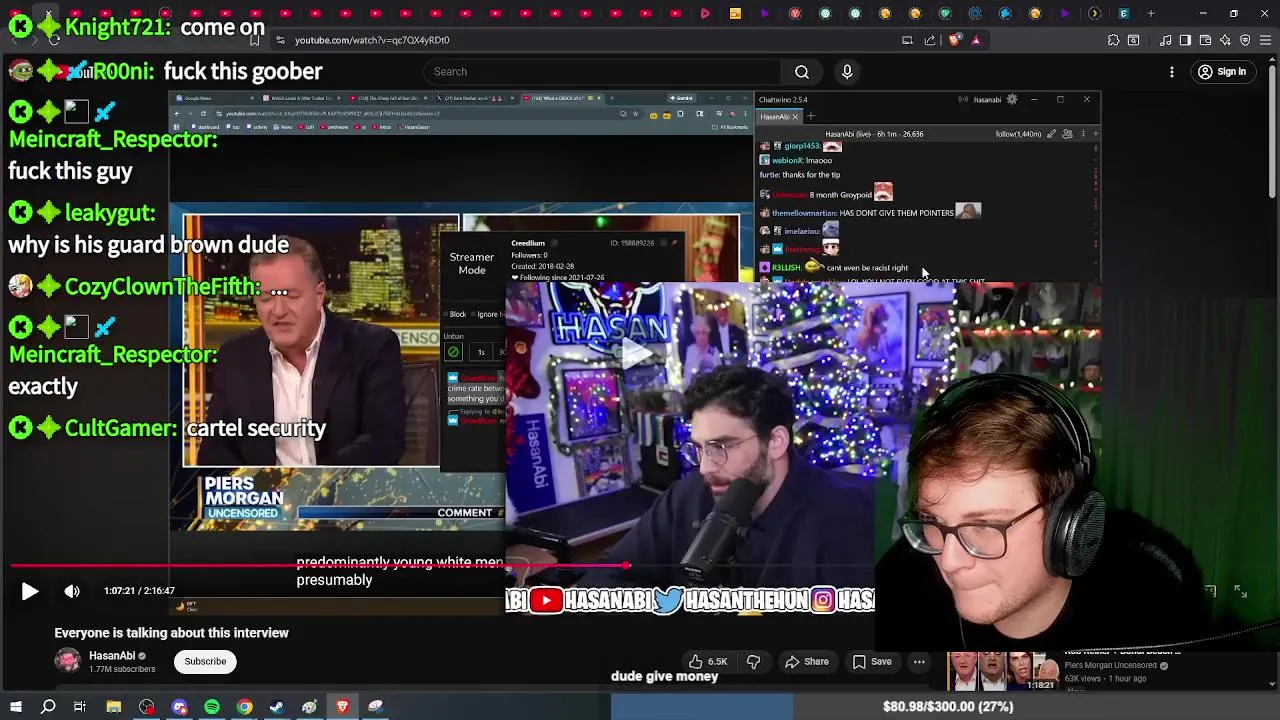Switch to the tab with E favicon

(x=1124, y=14)
